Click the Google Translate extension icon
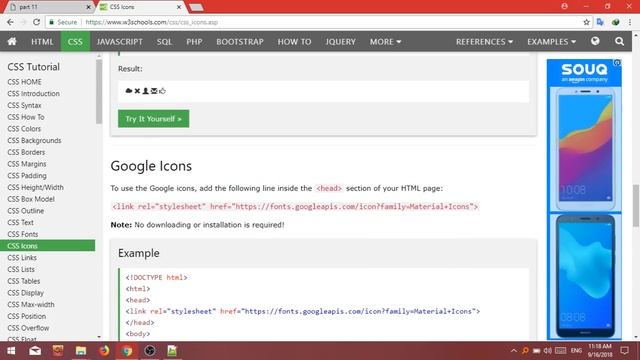640x360 pixels. click(600, 22)
